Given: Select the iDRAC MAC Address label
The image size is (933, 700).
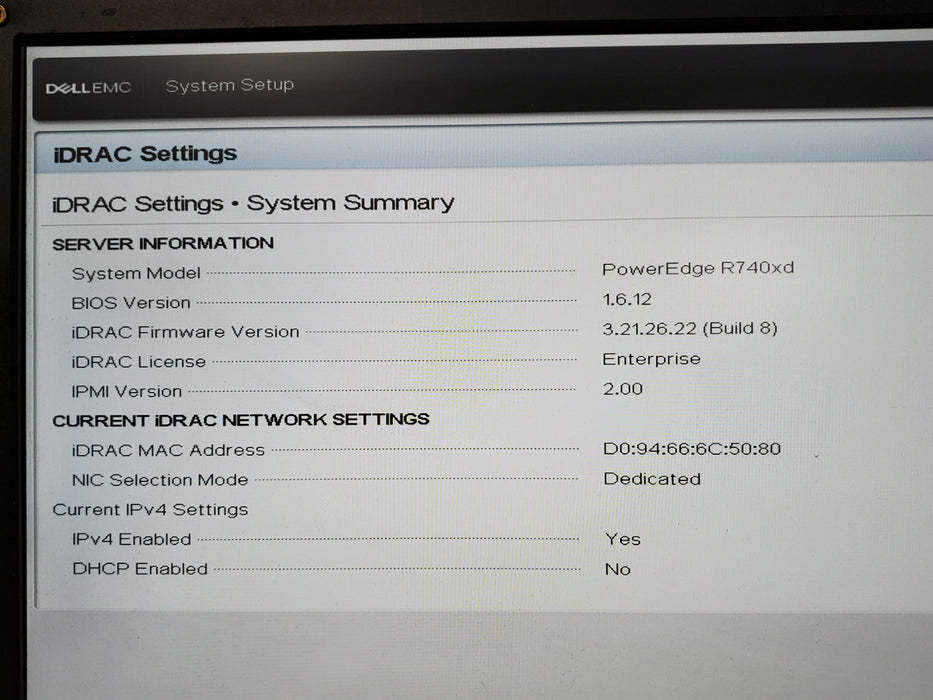Looking at the screenshot, I should pyautogui.click(x=168, y=450).
